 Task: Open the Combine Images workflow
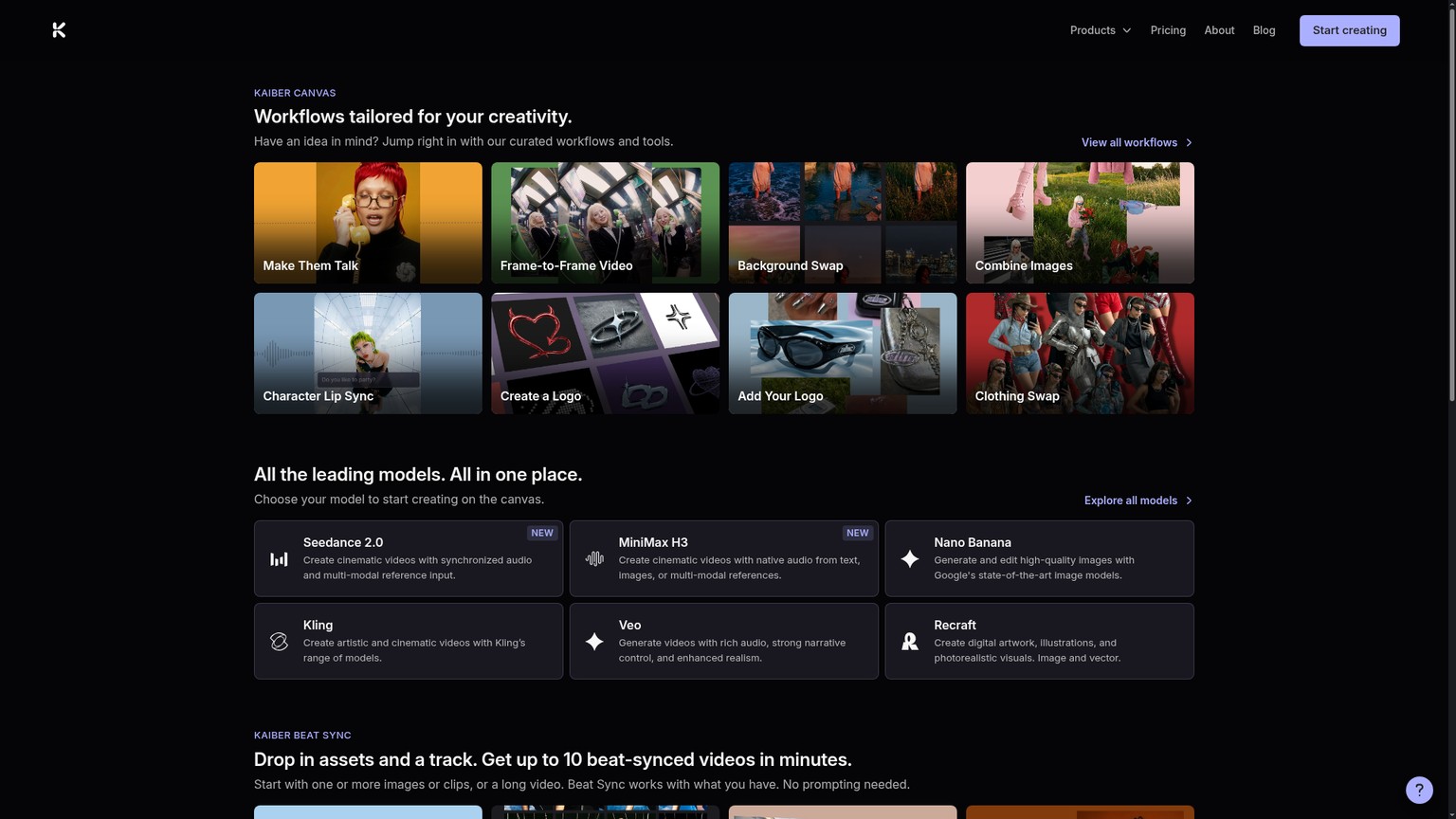(1080, 223)
